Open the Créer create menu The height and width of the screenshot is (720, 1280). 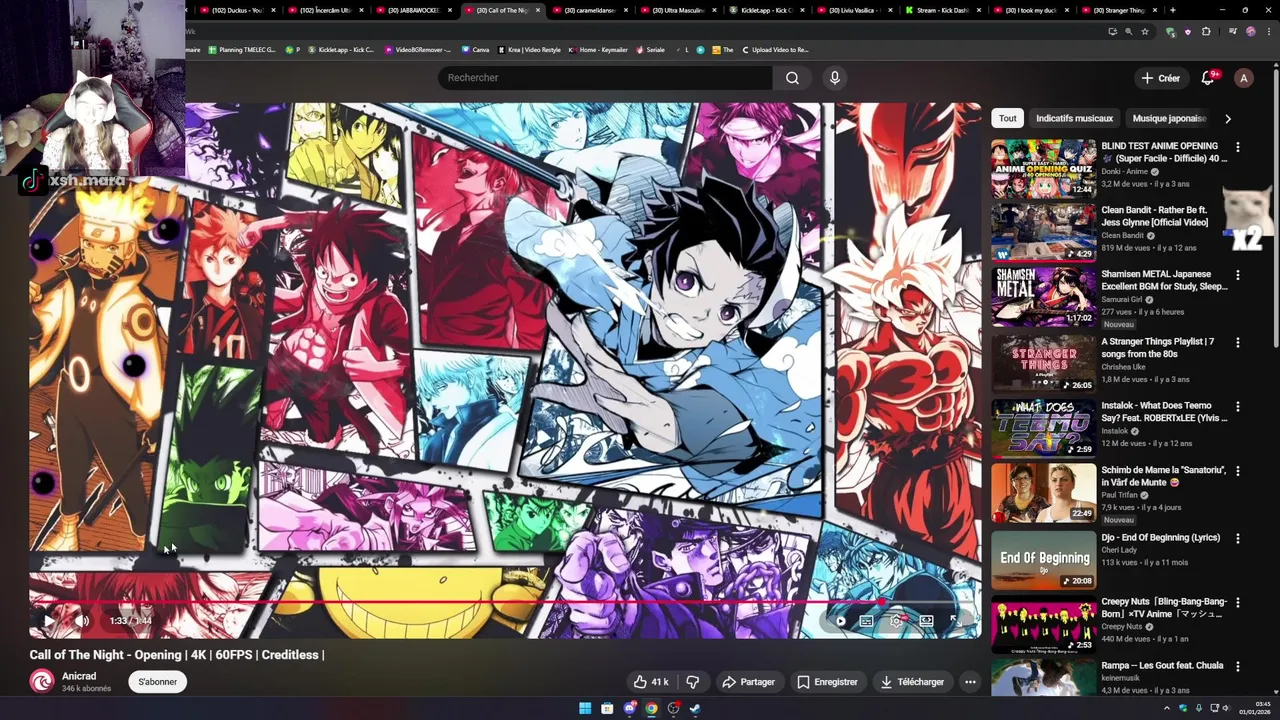[x=1161, y=78]
